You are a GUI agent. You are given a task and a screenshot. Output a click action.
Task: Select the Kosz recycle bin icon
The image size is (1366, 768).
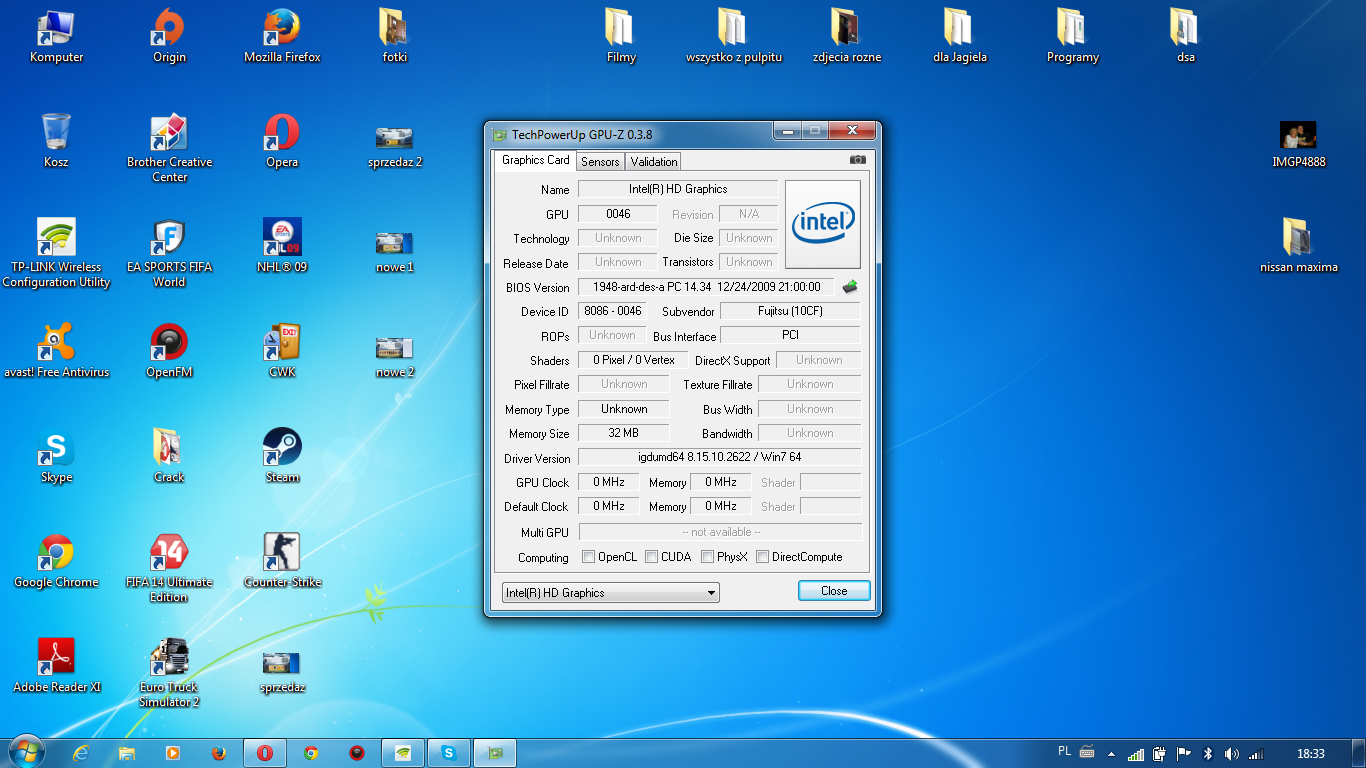[56, 141]
